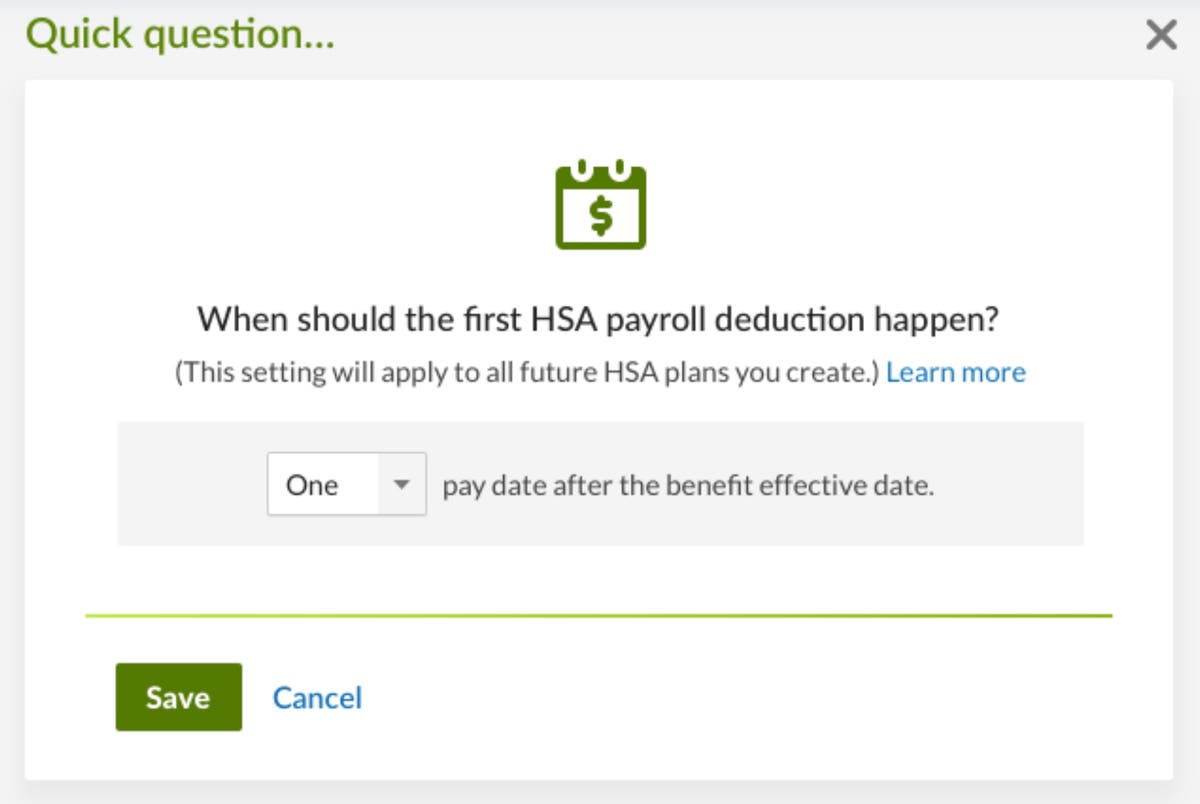Select the One value in the selector field

click(x=310, y=484)
